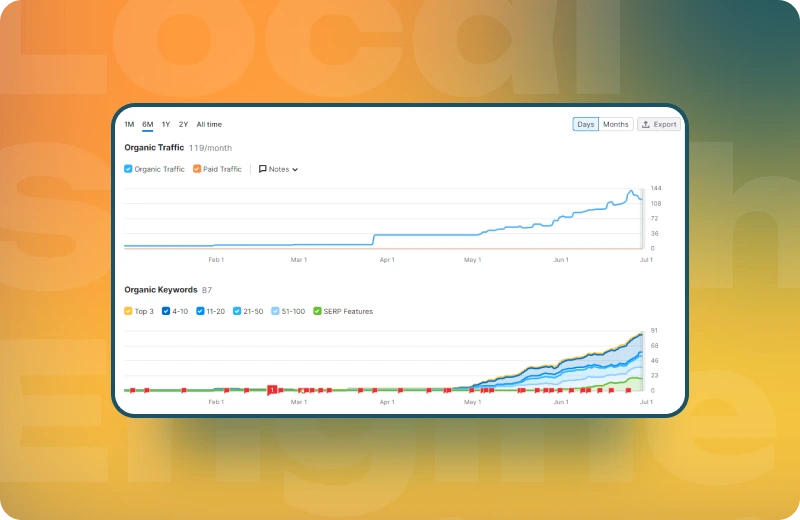Toggle the 4-10 keyword positions checkbox
The image size is (800, 520).
(165, 311)
